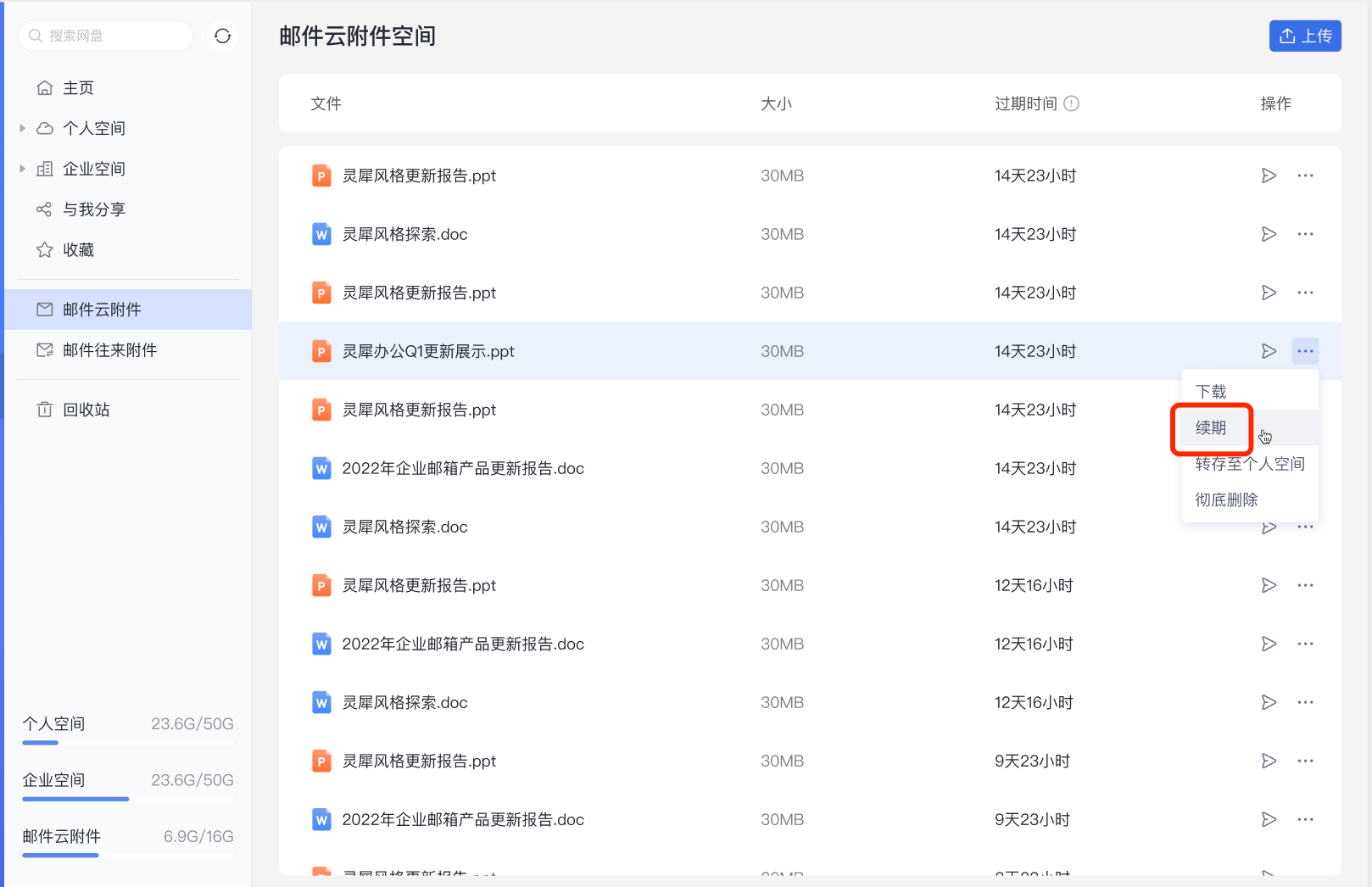Expand the 个人空间 tree item

coord(22,127)
